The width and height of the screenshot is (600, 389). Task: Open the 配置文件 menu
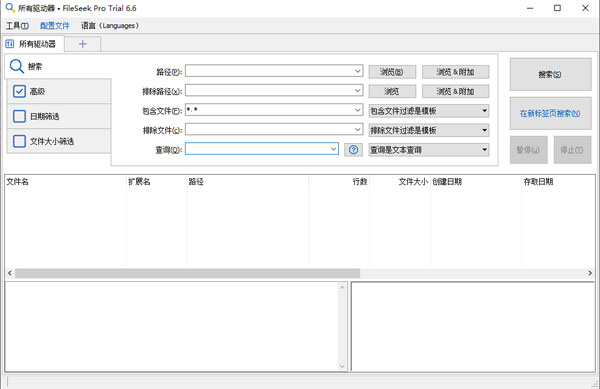[x=55, y=26]
